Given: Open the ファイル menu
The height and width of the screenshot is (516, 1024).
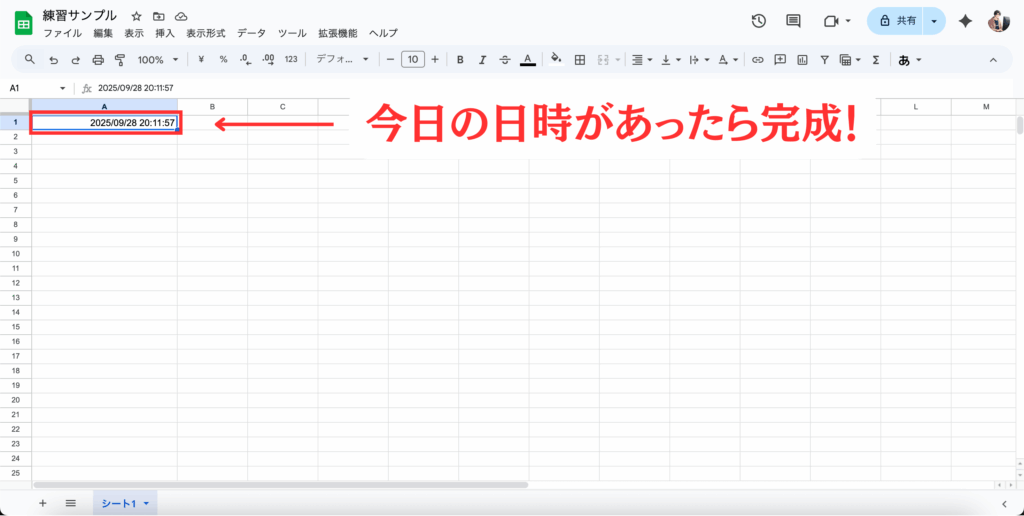Looking at the screenshot, I should (x=62, y=33).
